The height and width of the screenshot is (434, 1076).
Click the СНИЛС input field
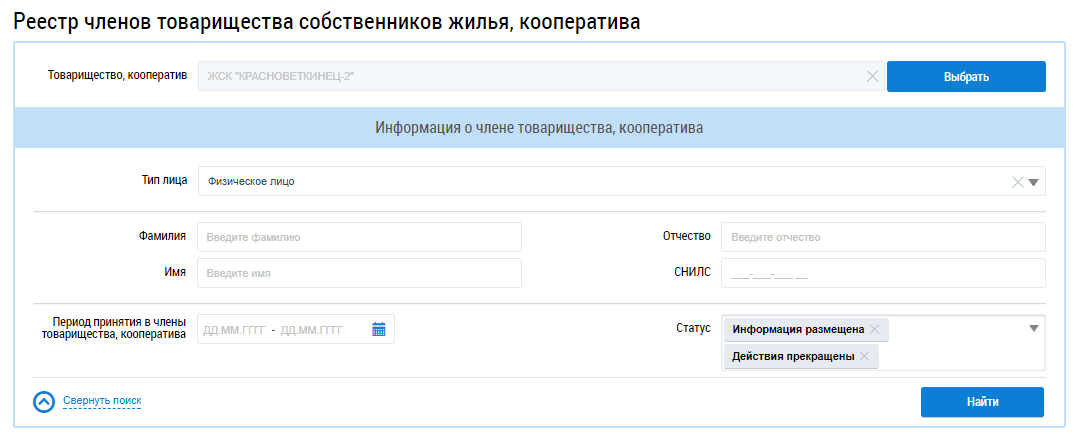click(x=882, y=273)
